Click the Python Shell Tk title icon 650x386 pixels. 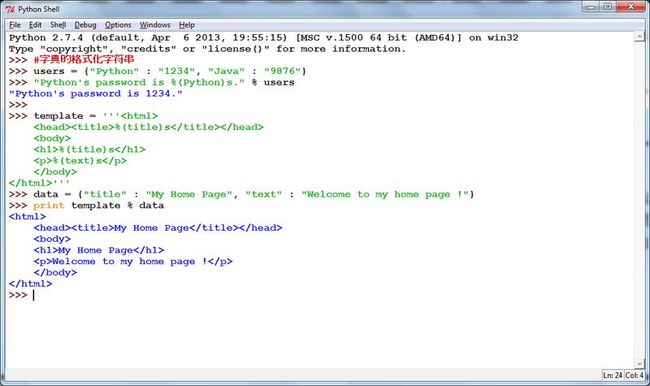pyautogui.click(x=10, y=9)
